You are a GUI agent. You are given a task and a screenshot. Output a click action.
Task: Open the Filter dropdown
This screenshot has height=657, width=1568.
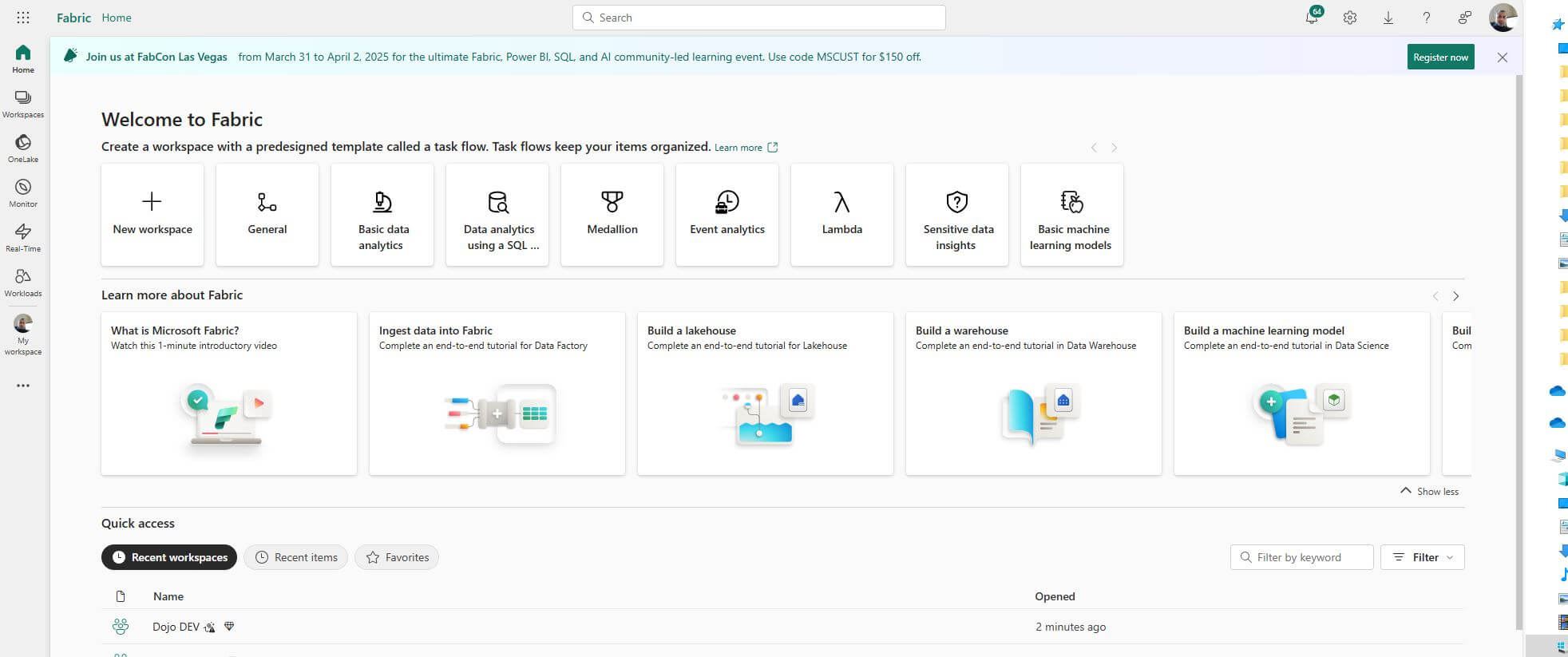click(1423, 557)
